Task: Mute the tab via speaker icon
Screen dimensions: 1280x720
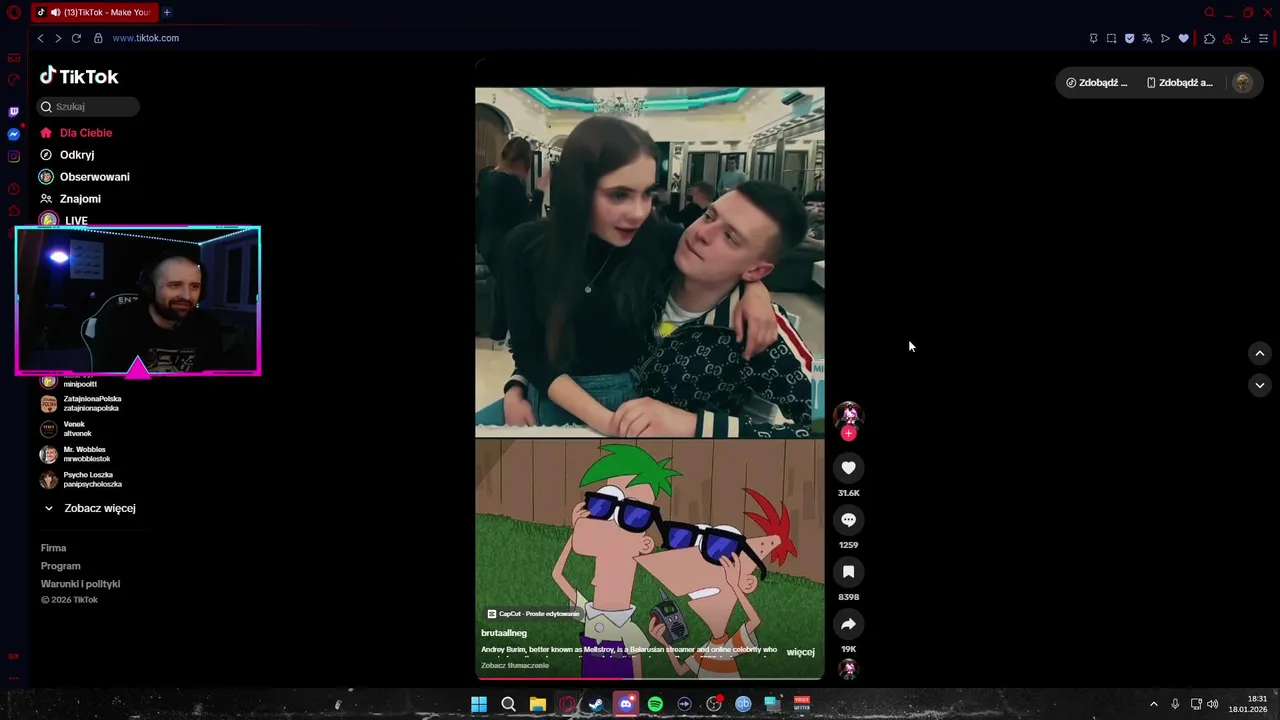Action: tap(56, 12)
